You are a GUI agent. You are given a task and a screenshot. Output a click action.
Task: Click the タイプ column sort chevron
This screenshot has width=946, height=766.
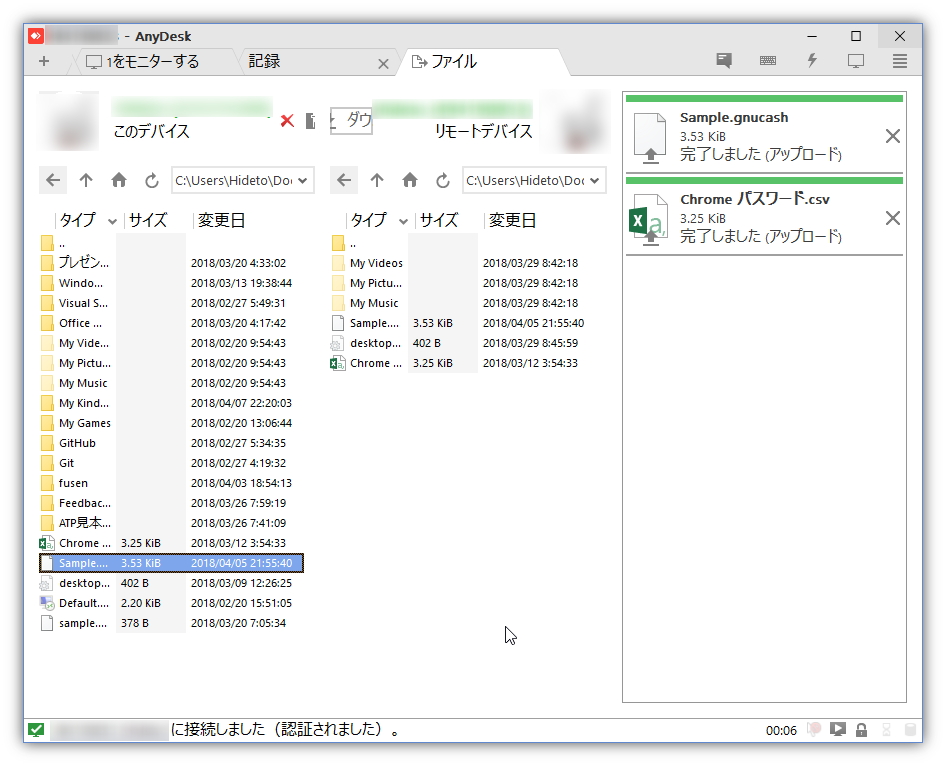pos(111,220)
